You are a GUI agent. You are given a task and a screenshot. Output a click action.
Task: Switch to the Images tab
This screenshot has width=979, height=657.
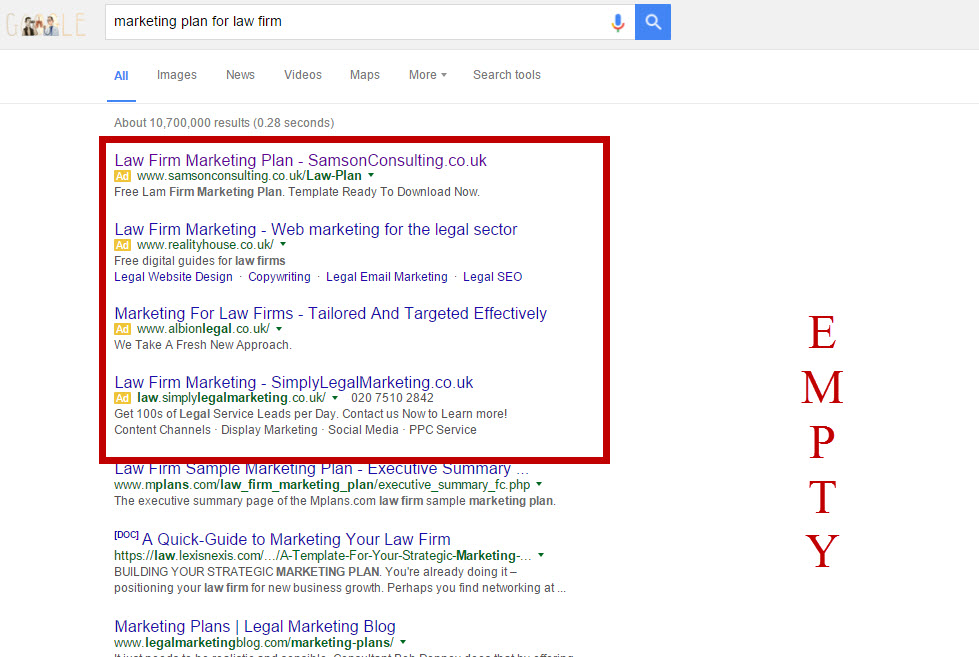(x=177, y=75)
